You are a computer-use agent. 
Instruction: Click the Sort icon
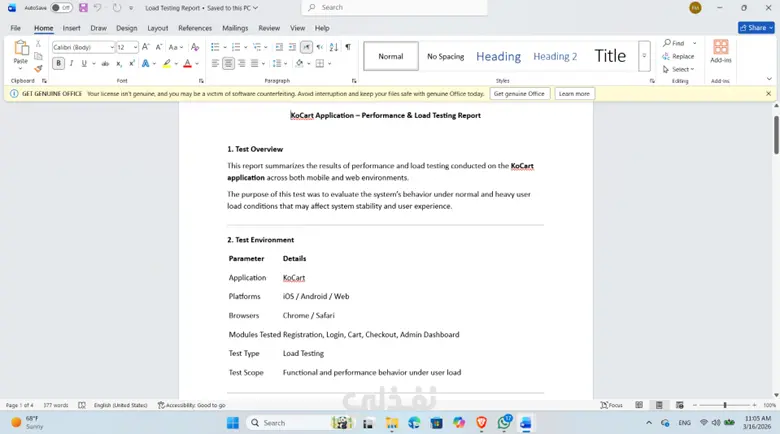[334, 47]
